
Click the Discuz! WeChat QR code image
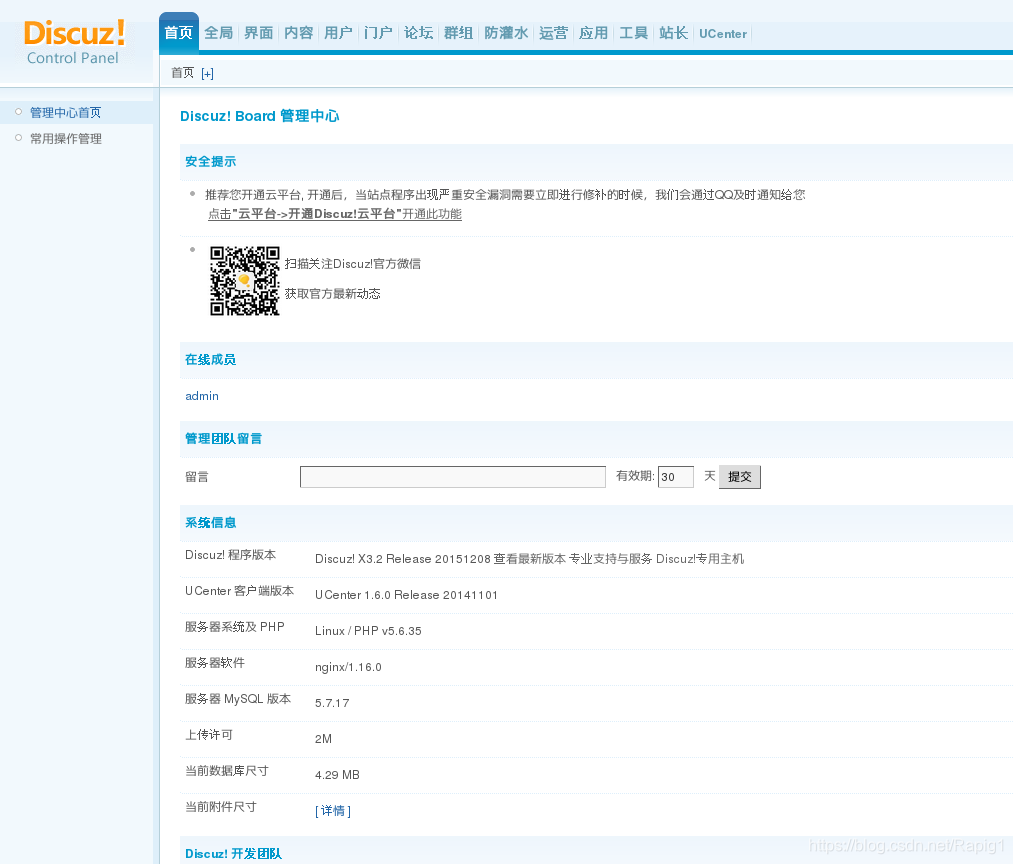click(x=245, y=280)
